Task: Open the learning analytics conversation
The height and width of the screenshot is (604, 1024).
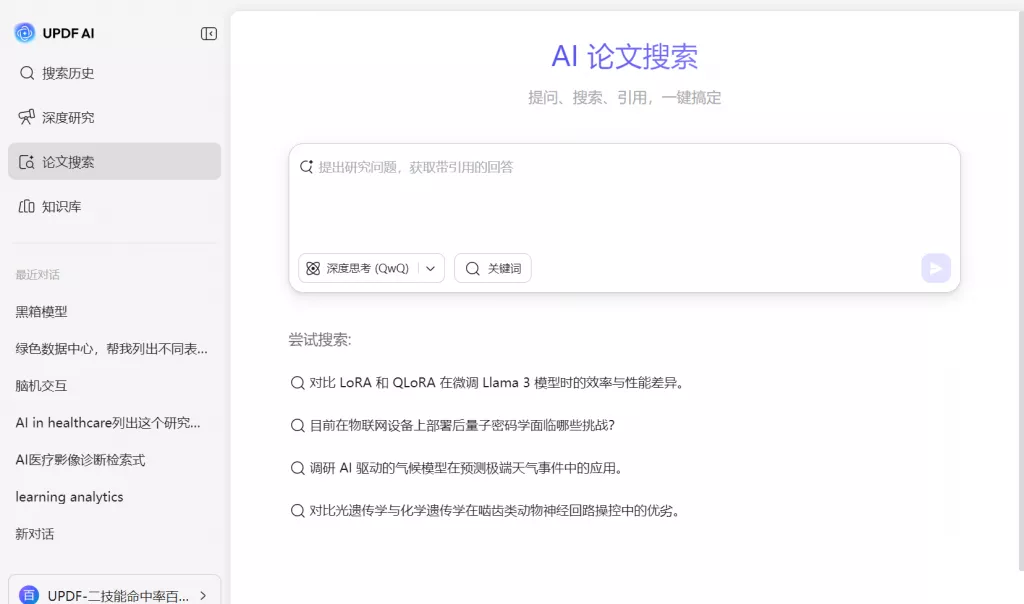Action: (69, 497)
